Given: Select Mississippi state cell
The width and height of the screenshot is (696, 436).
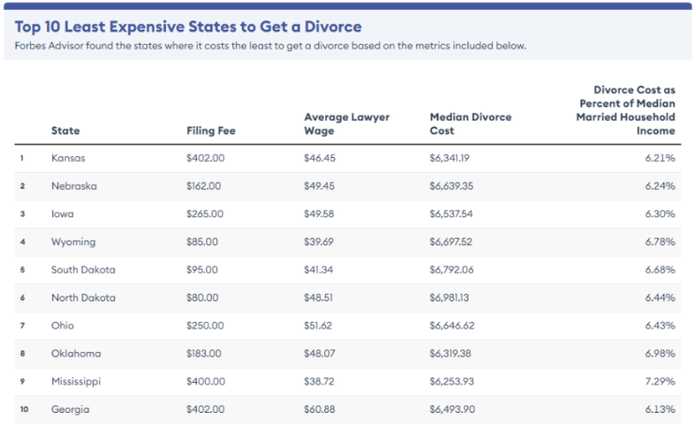Looking at the screenshot, I should [76, 381].
